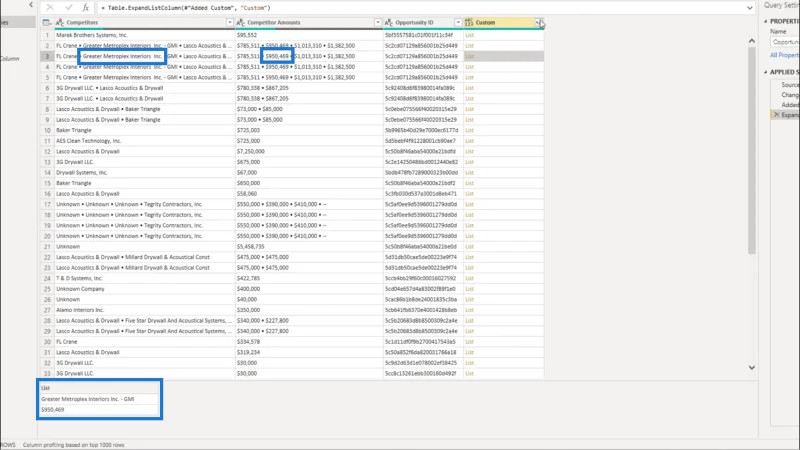Open the fx function button

(x=85, y=8)
